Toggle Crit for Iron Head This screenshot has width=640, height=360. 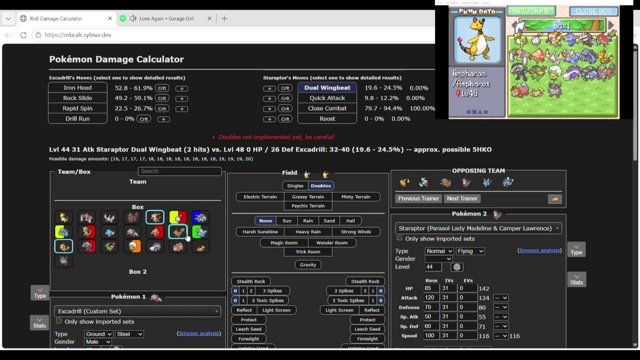(x=162, y=88)
